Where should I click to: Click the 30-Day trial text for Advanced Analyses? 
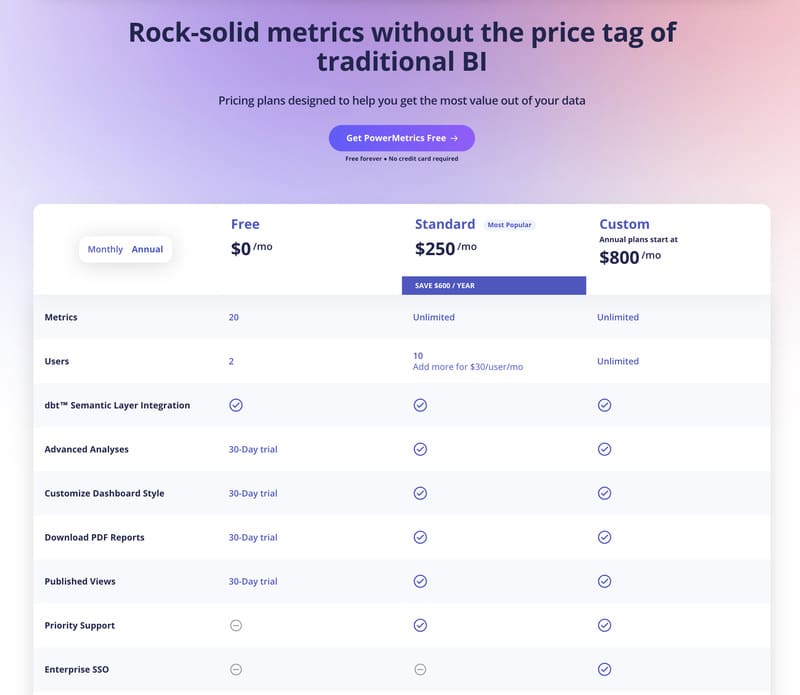(253, 449)
